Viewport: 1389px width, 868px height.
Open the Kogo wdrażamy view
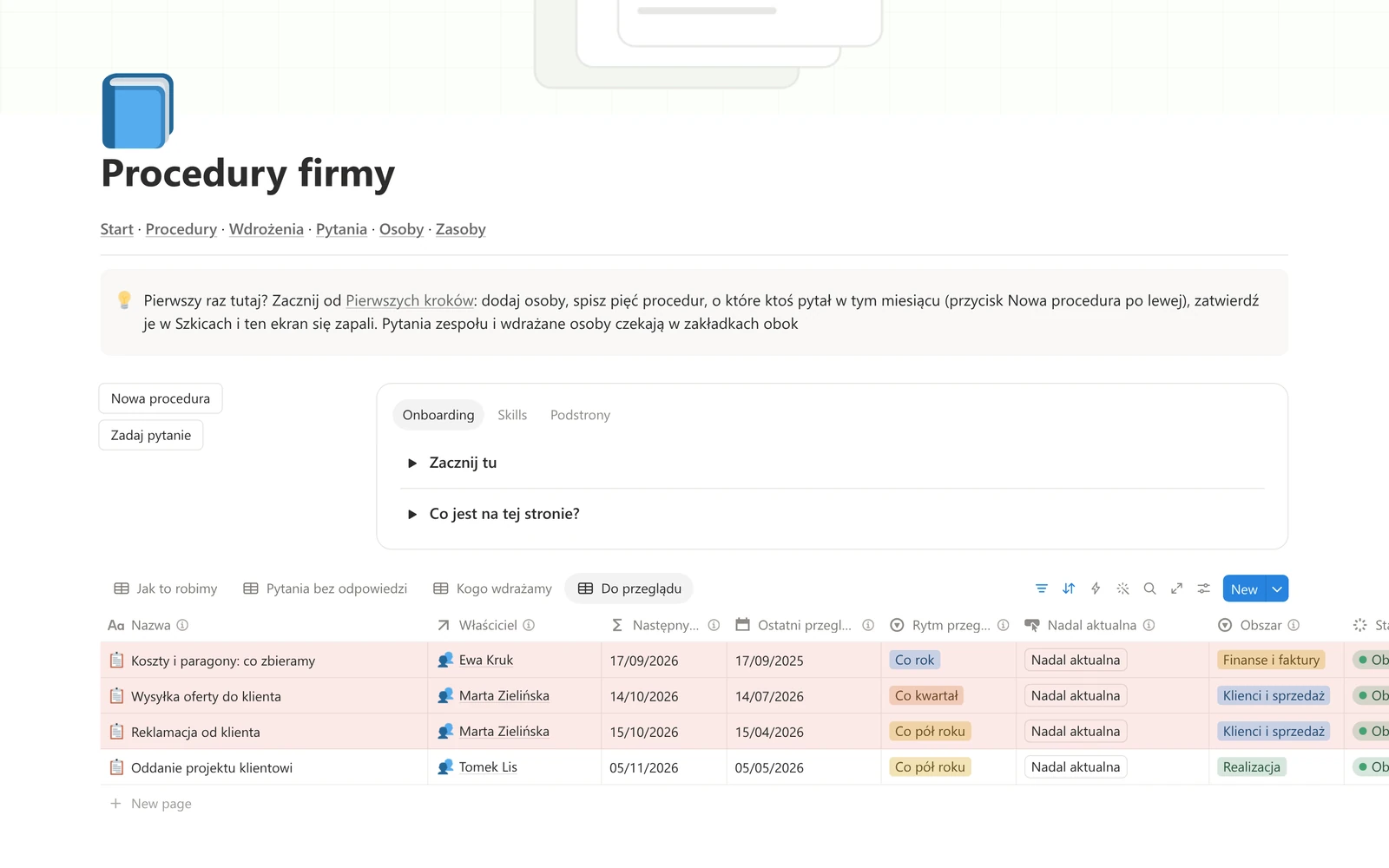(x=493, y=589)
